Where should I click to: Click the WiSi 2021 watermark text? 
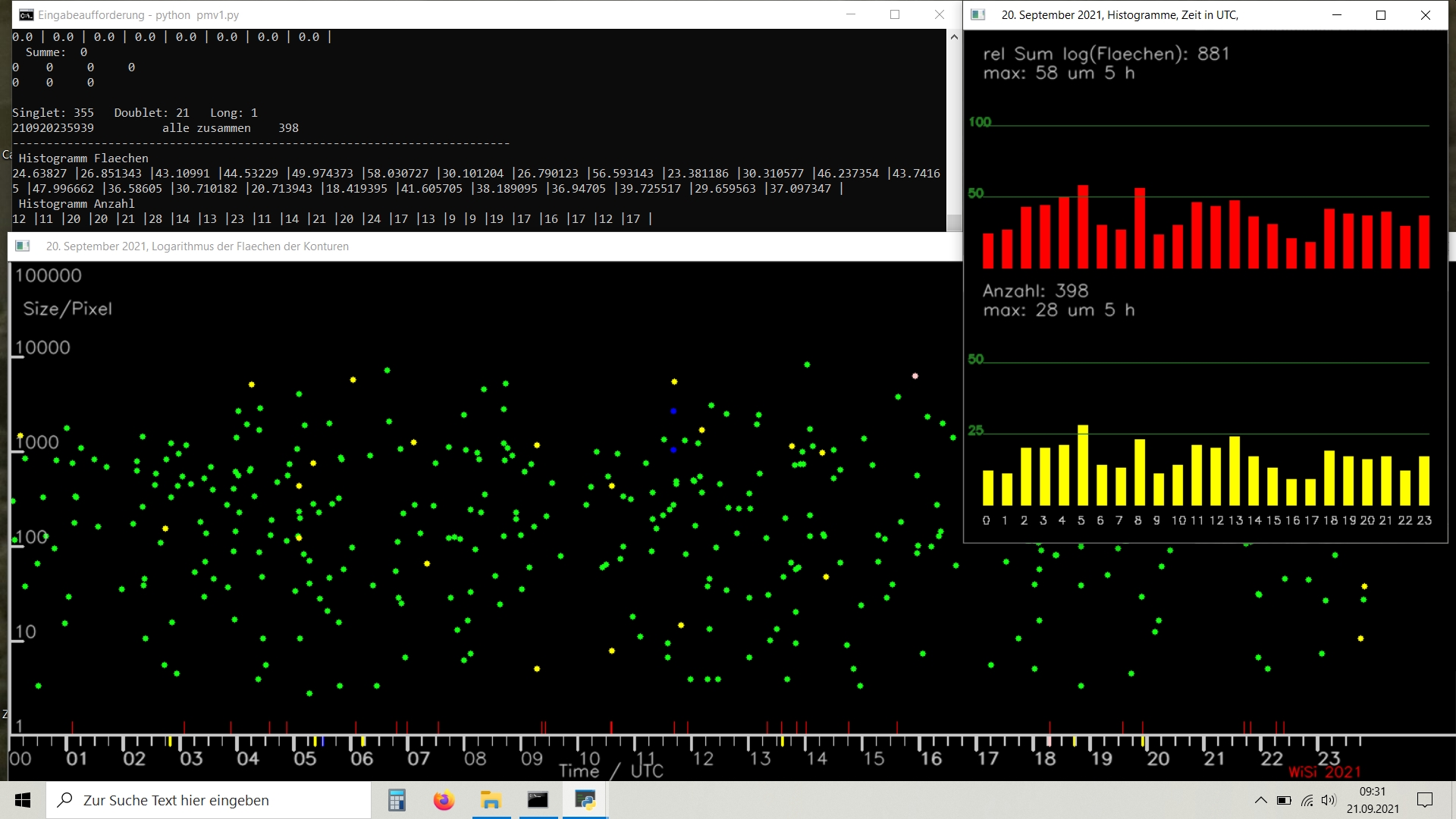(1324, 772)
